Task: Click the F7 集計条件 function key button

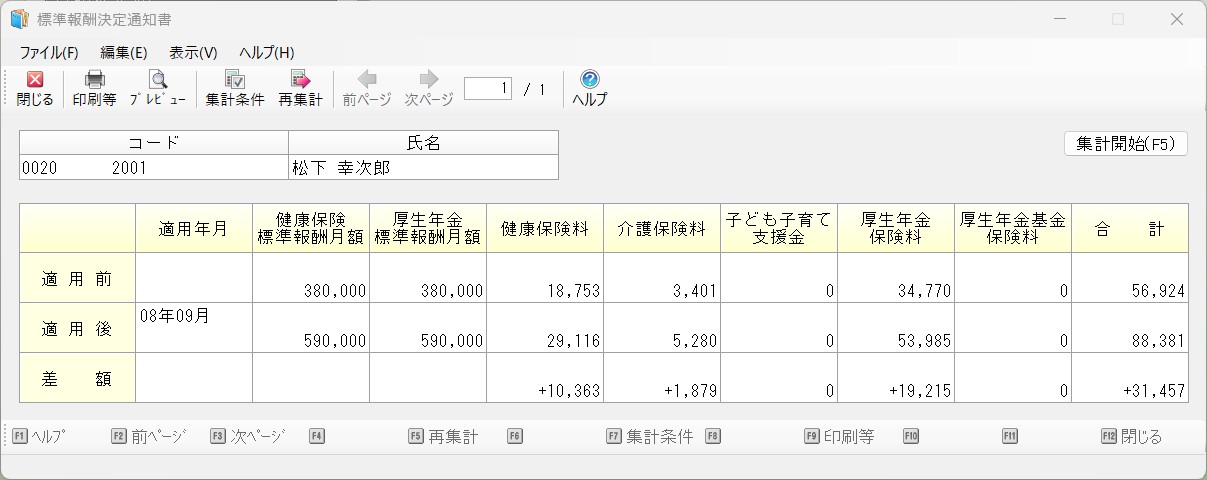Action: click(649, 437)
